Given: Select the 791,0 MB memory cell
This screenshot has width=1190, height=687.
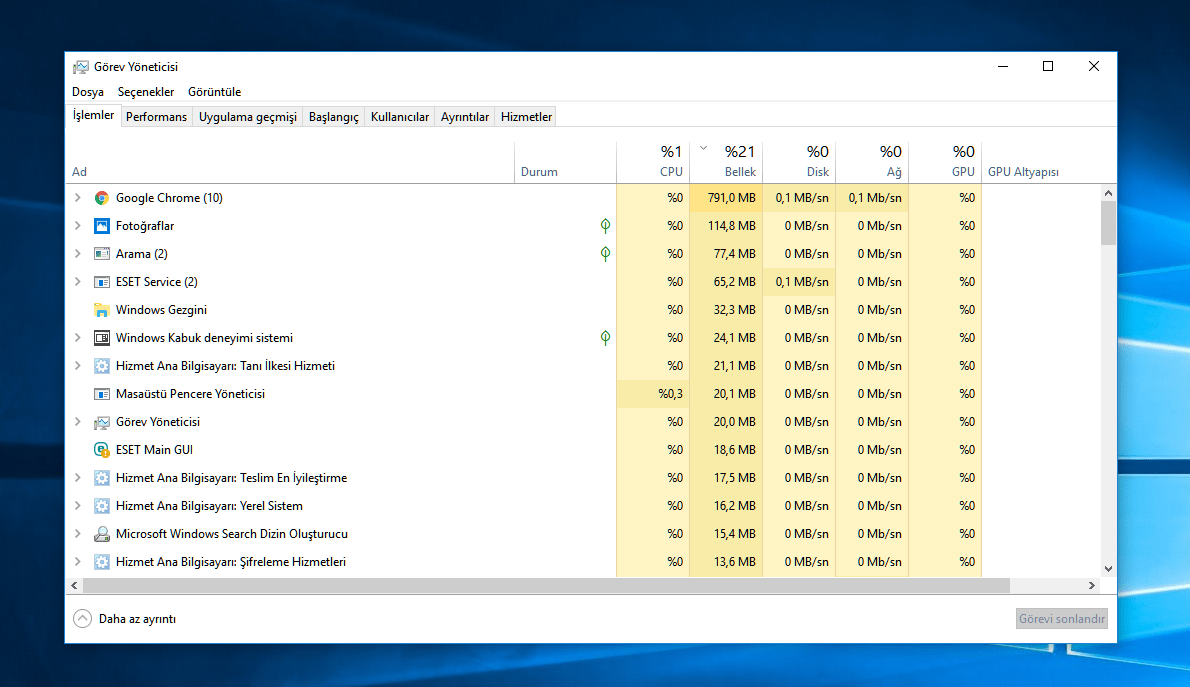Looking at the screenshot, I should (726, 198).
